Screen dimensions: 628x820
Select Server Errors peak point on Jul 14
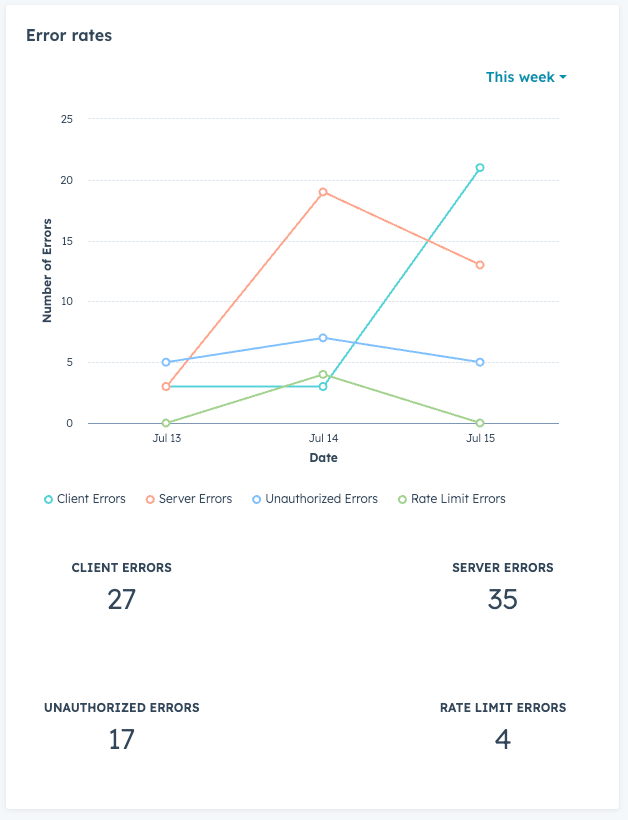tap(323, 192)
